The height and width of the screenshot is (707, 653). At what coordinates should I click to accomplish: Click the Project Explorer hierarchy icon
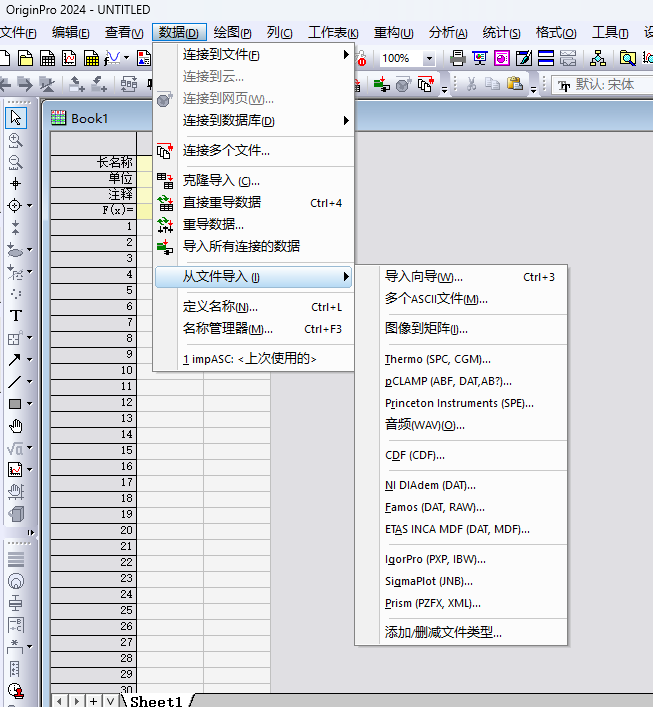tap(598, 58)
